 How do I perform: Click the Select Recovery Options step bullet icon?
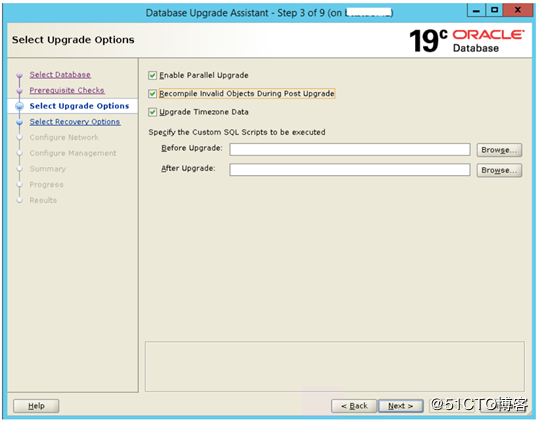(20, 122)
